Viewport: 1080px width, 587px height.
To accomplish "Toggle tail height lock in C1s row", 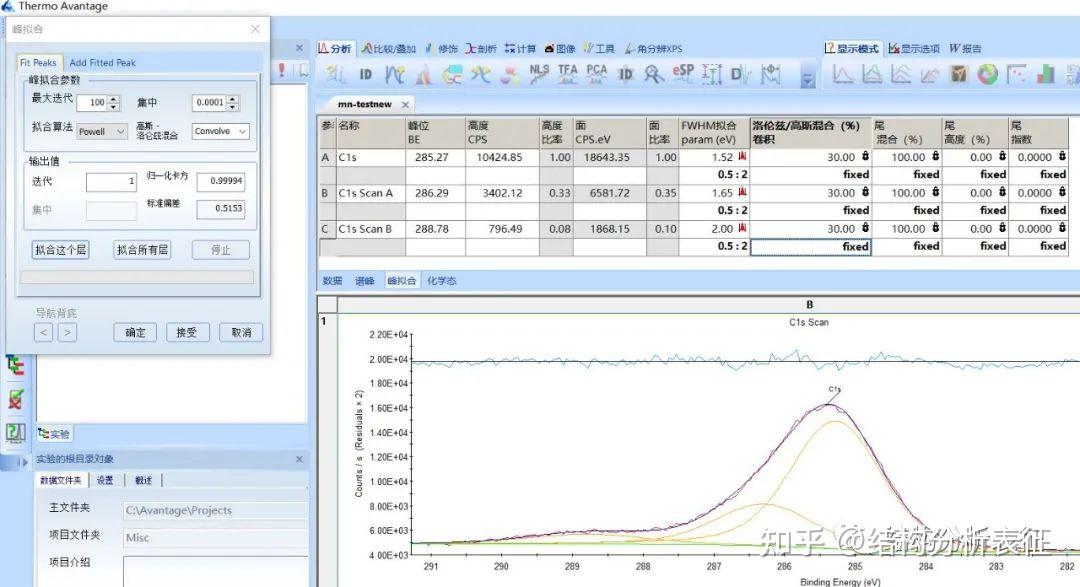I will (1002, 156).
